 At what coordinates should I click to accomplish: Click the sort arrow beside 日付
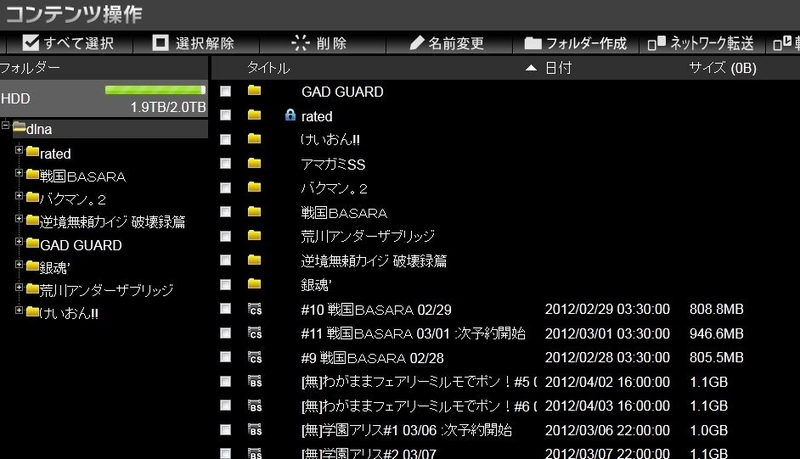pyautogui.click(x=531, y=68)
